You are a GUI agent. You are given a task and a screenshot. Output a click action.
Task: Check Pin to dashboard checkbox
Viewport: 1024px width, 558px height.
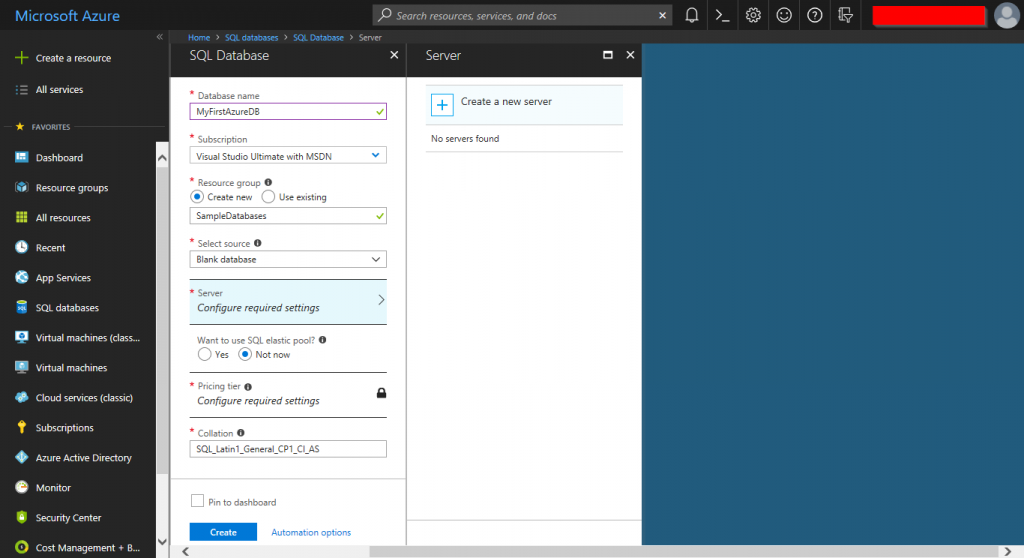pyautogui.click(x=197, y=501)
